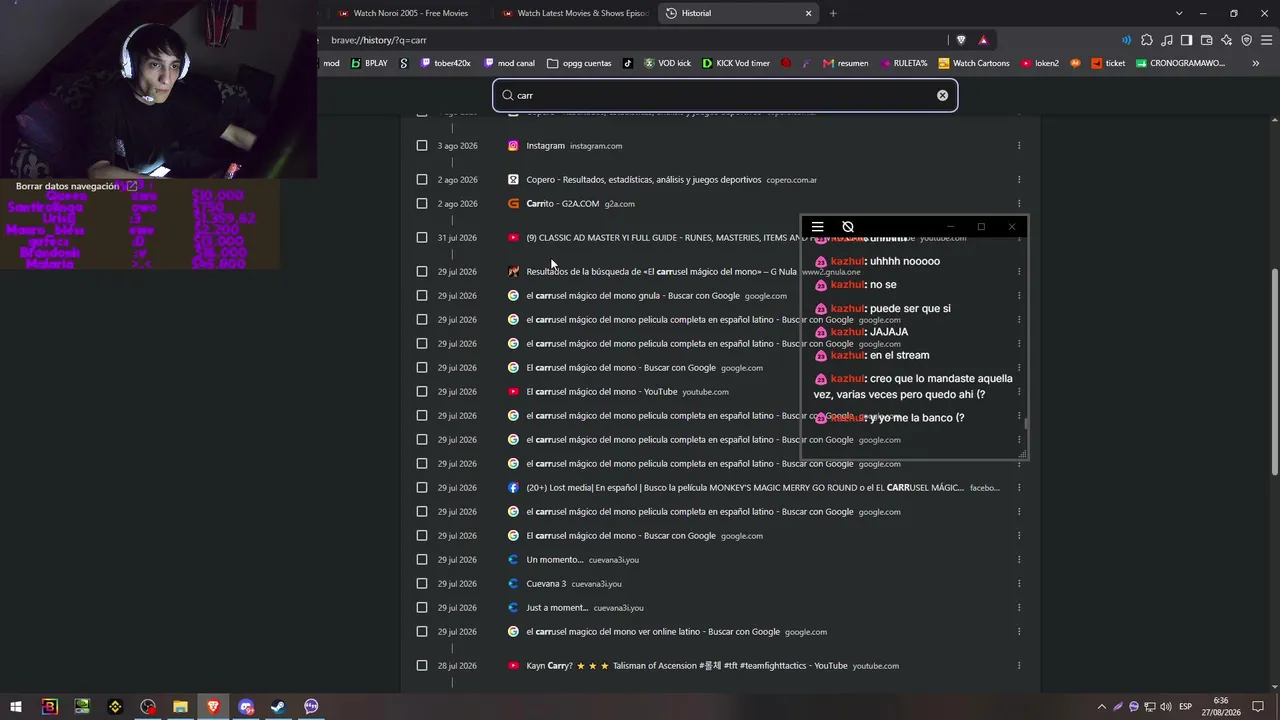Open the Windows notification center icon
The width and height of the screenshot is (1280, 720).
1258,707
